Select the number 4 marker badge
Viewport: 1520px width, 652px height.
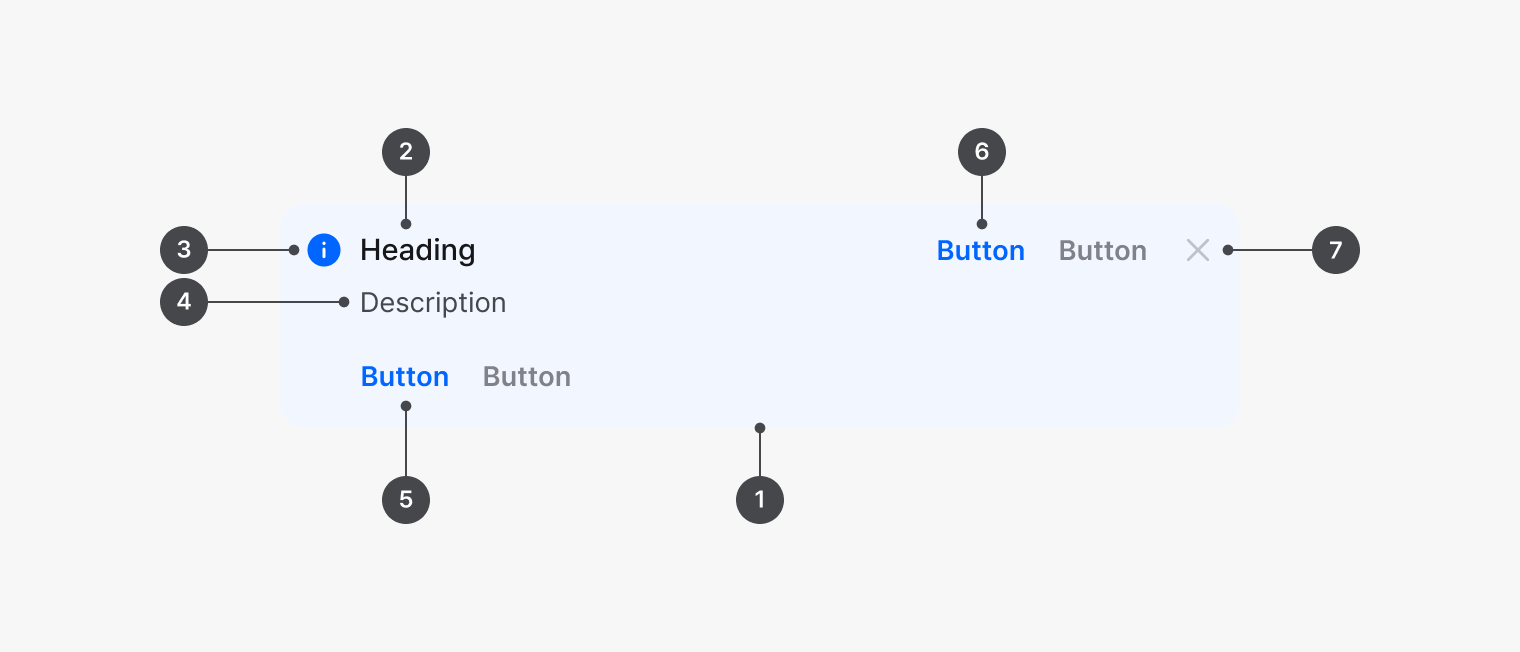184,301
